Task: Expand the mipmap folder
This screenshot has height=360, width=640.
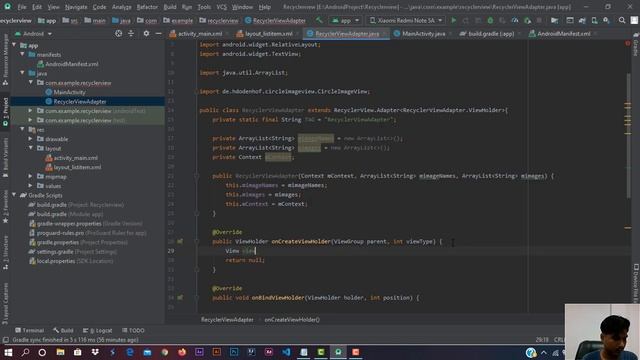Action: (x=31, y=177)
